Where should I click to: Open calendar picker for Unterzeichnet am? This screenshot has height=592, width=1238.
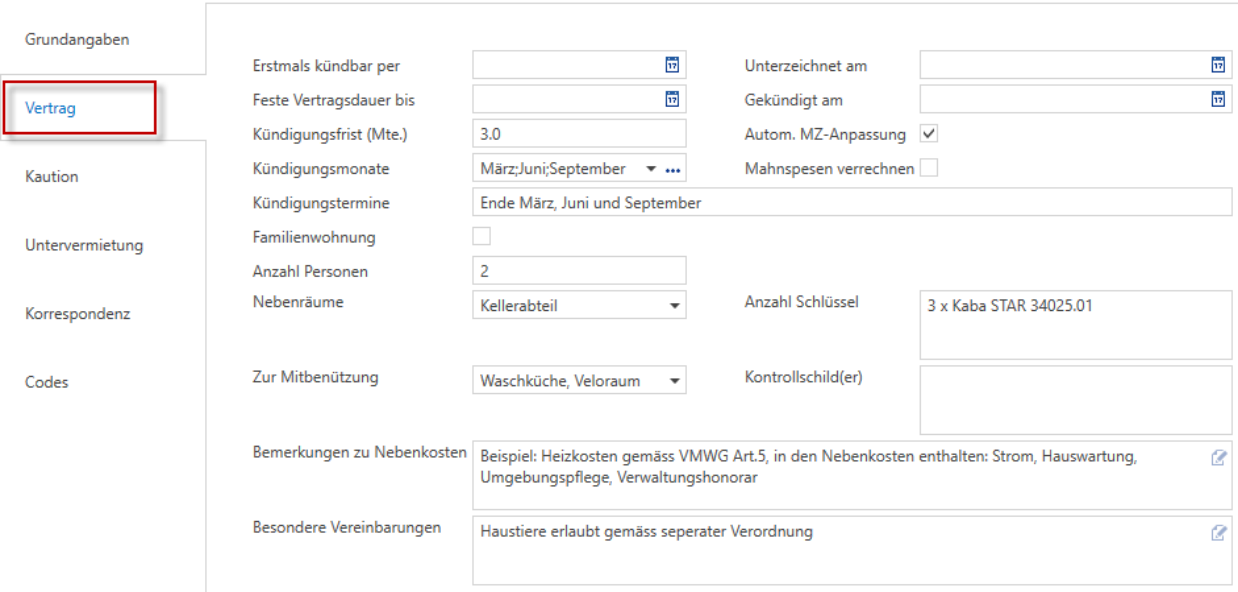(x=1217, y=65)
